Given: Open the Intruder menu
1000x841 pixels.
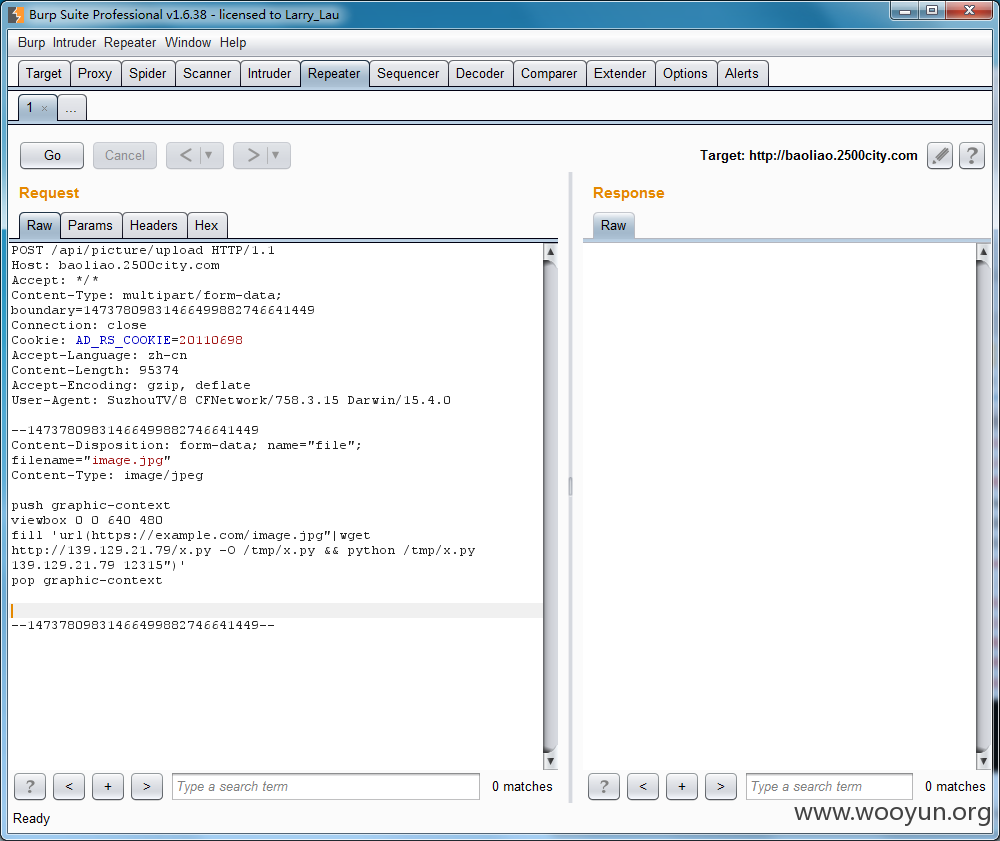Looking at the screenshot, I should point(74,43).
